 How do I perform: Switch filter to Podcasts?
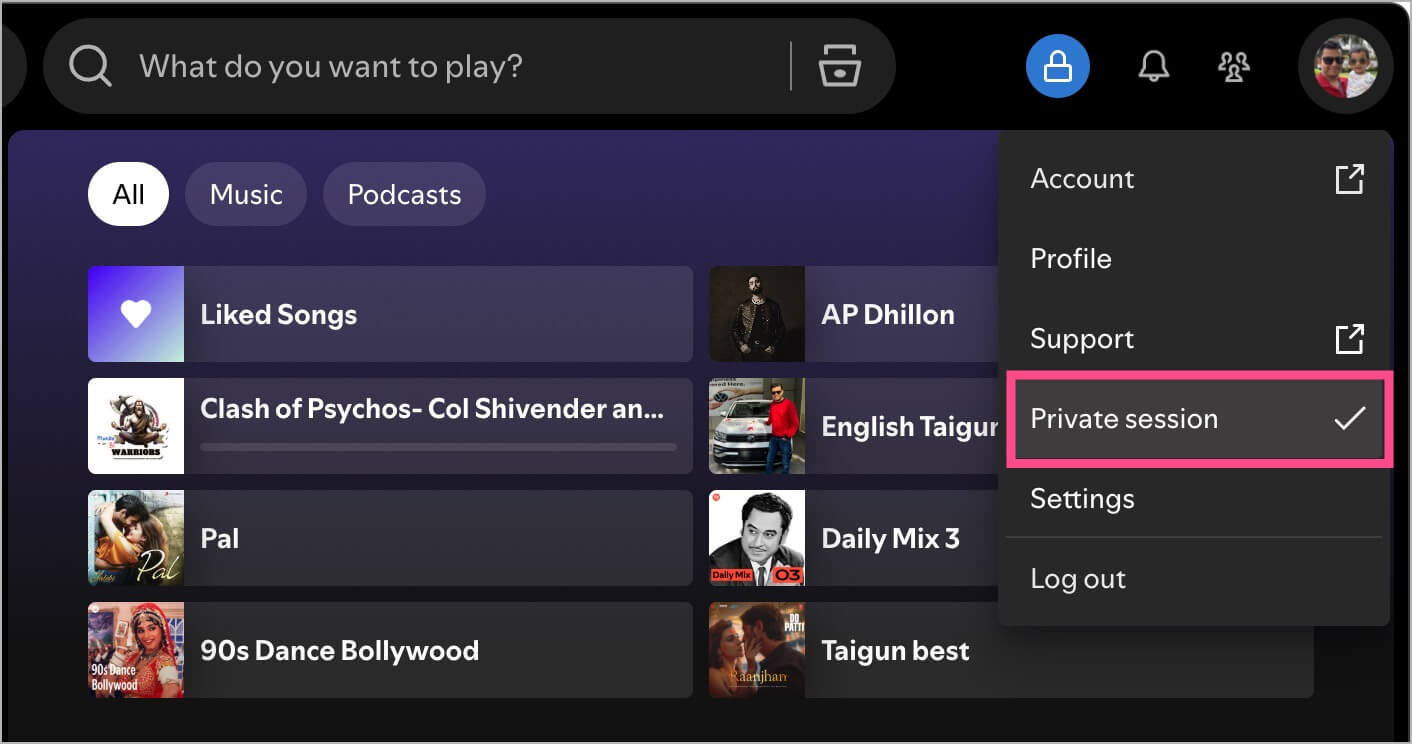click(404, 193)
